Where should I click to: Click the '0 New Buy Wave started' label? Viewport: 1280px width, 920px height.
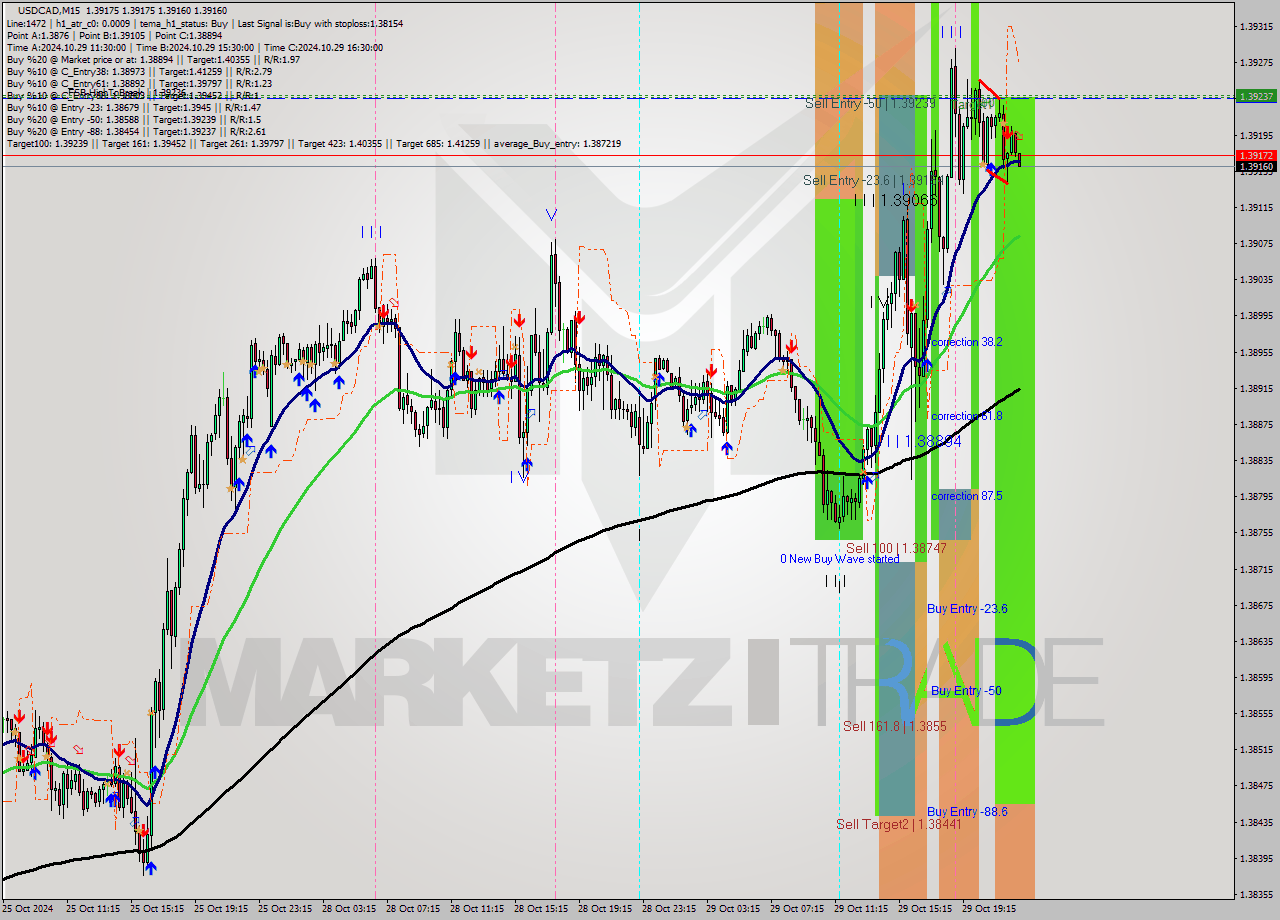(840, 559)
